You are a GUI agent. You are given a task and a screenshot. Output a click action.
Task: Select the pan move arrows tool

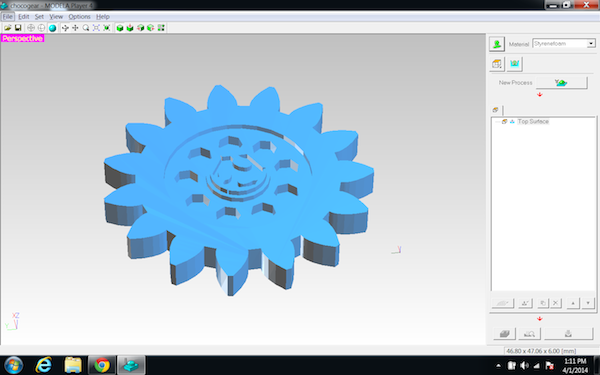[x=75, y=28]
